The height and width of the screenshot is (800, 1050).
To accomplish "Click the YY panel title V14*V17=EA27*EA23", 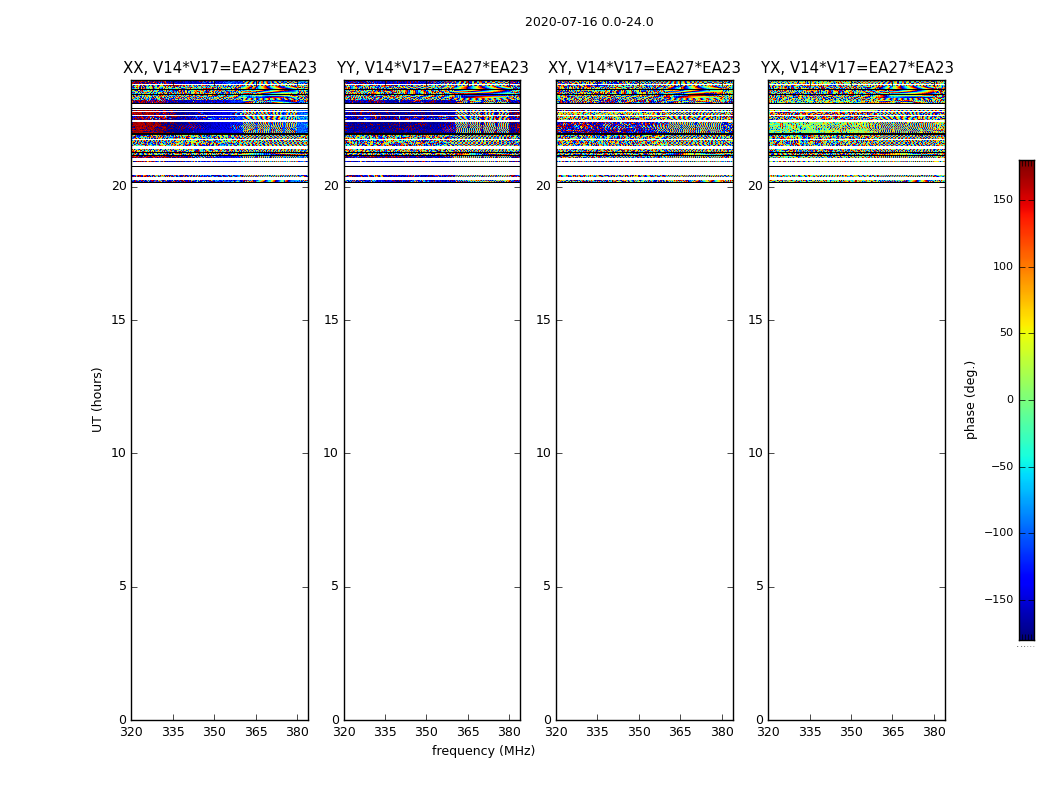I will point(433,68).
